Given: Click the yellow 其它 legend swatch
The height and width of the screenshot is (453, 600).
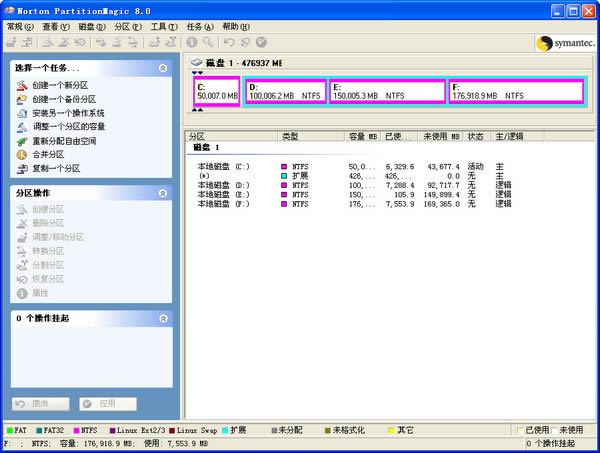Looking at the screenshot, I should click(391, 431).
